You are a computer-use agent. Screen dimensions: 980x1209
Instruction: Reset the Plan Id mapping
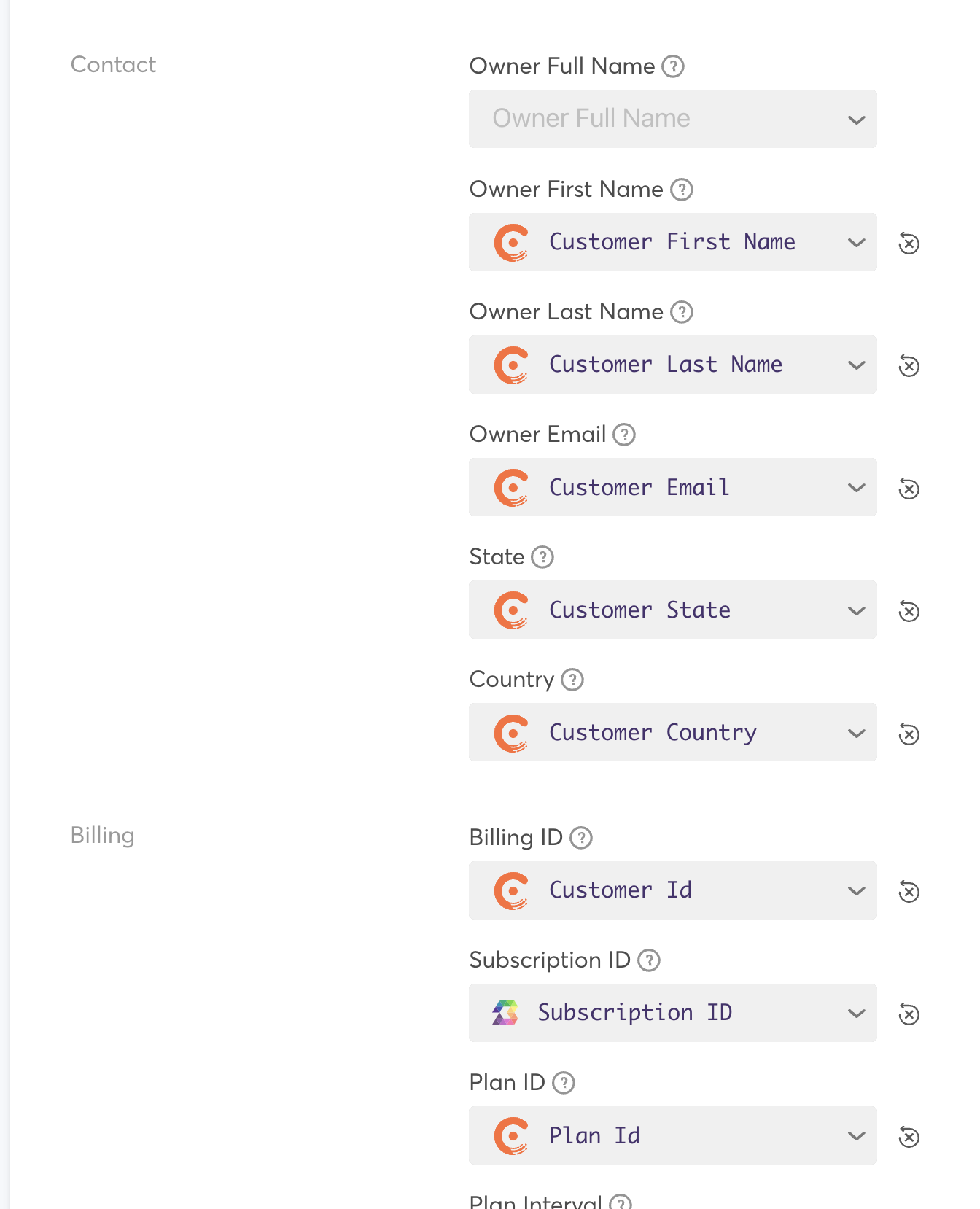(909, 1136)
